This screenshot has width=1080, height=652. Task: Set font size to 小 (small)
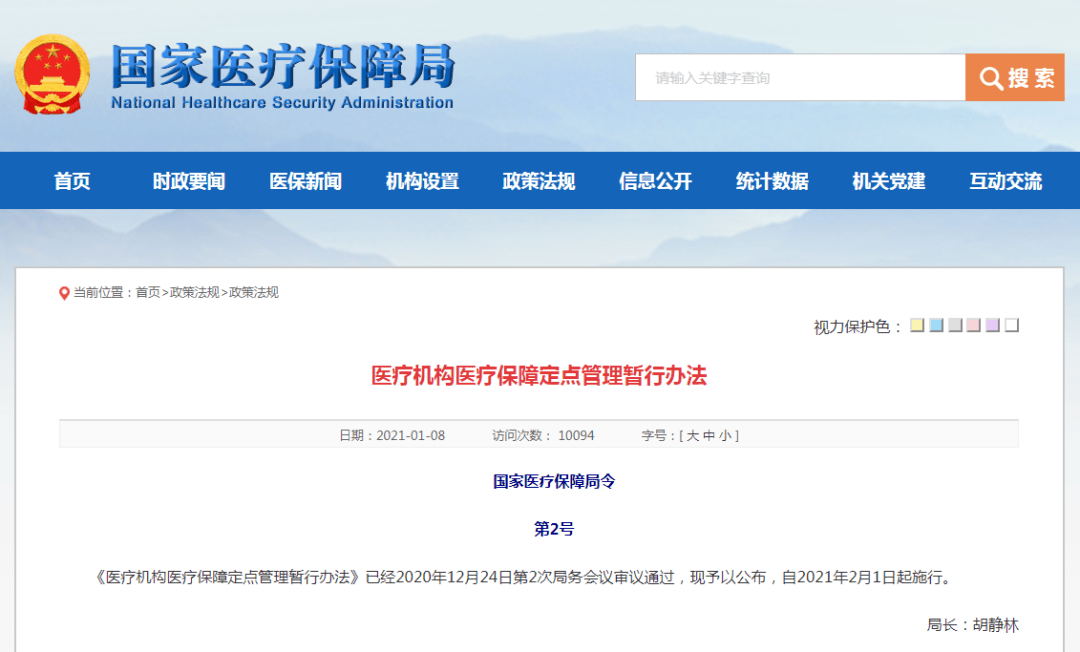pyautogui.click(x=725, y=436)
